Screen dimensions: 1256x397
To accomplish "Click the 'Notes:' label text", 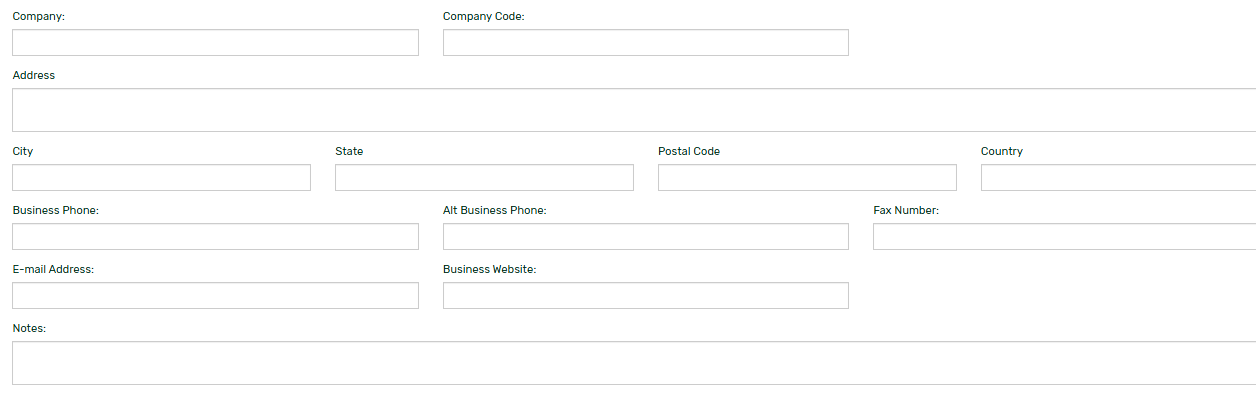I will coord(30,328).
